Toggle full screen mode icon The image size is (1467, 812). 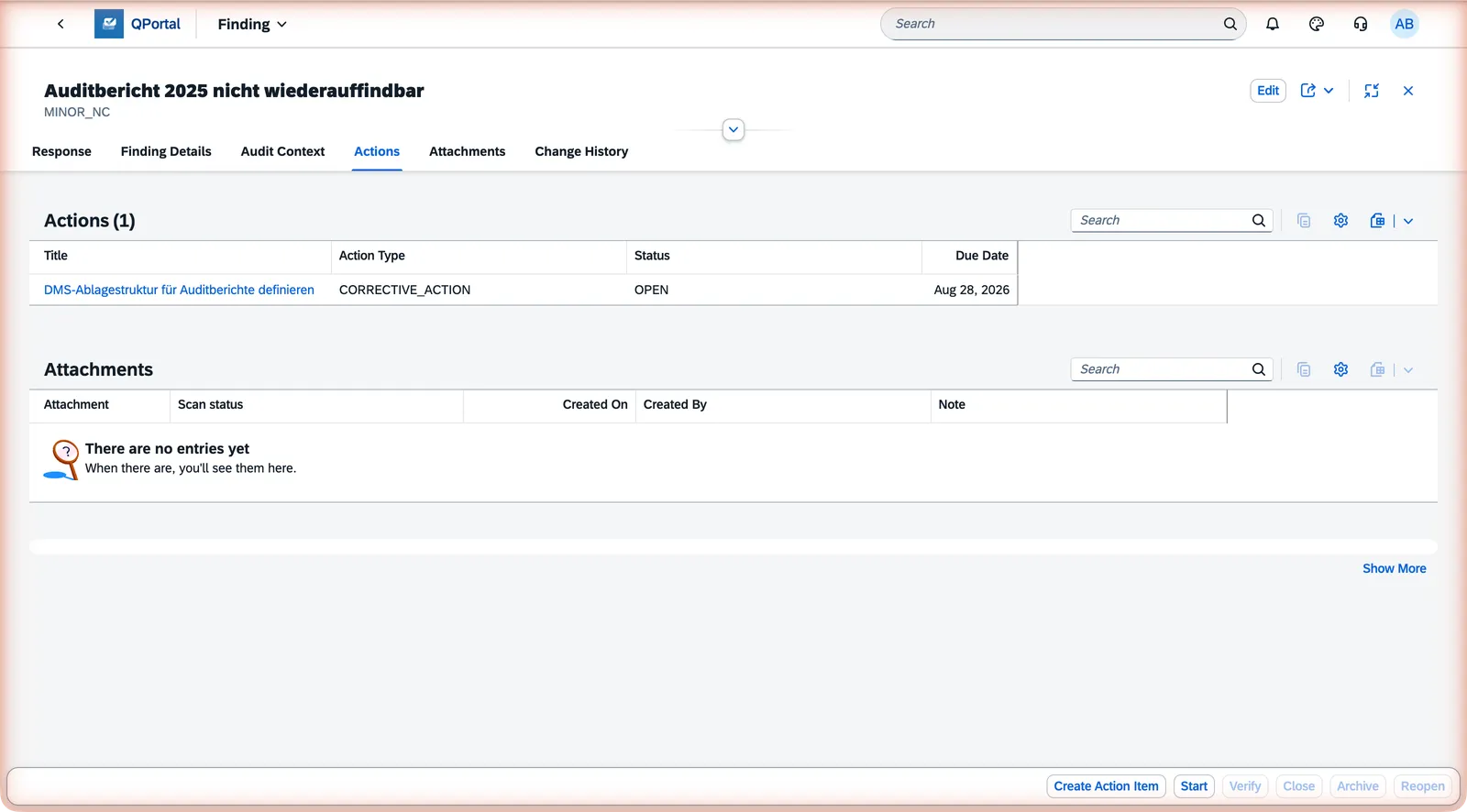(x=1372, y=91)
